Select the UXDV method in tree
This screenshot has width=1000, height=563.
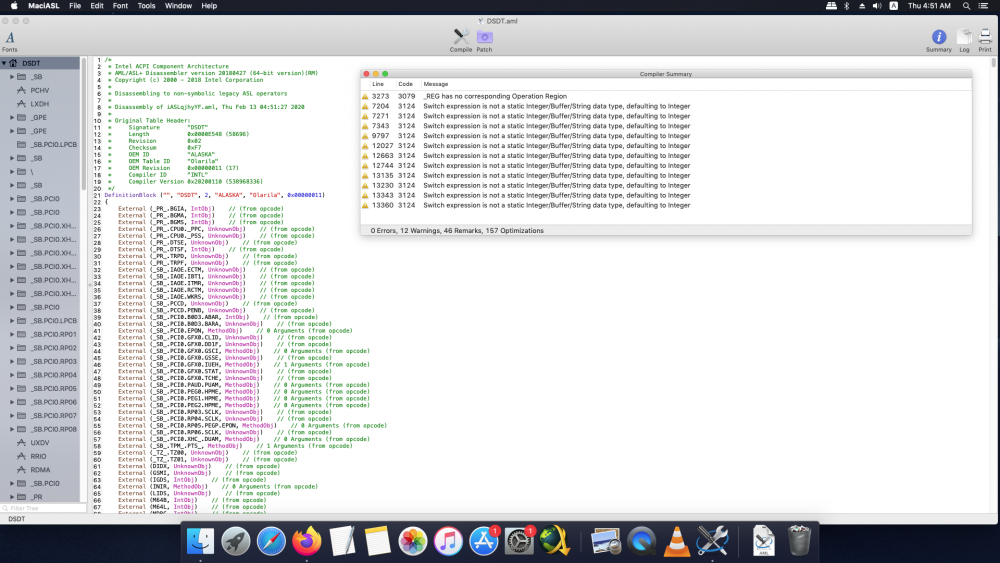[40, 442]
